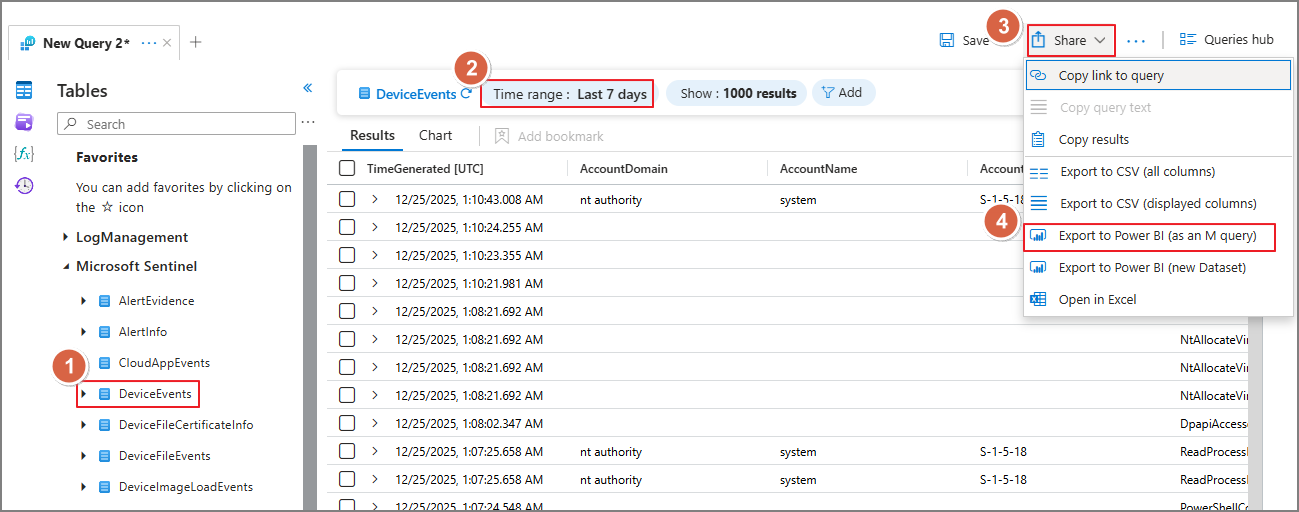Screen dimensions: 1299x512
Task: Expand the DeviceFileEvents table
Action: [84, 456]
